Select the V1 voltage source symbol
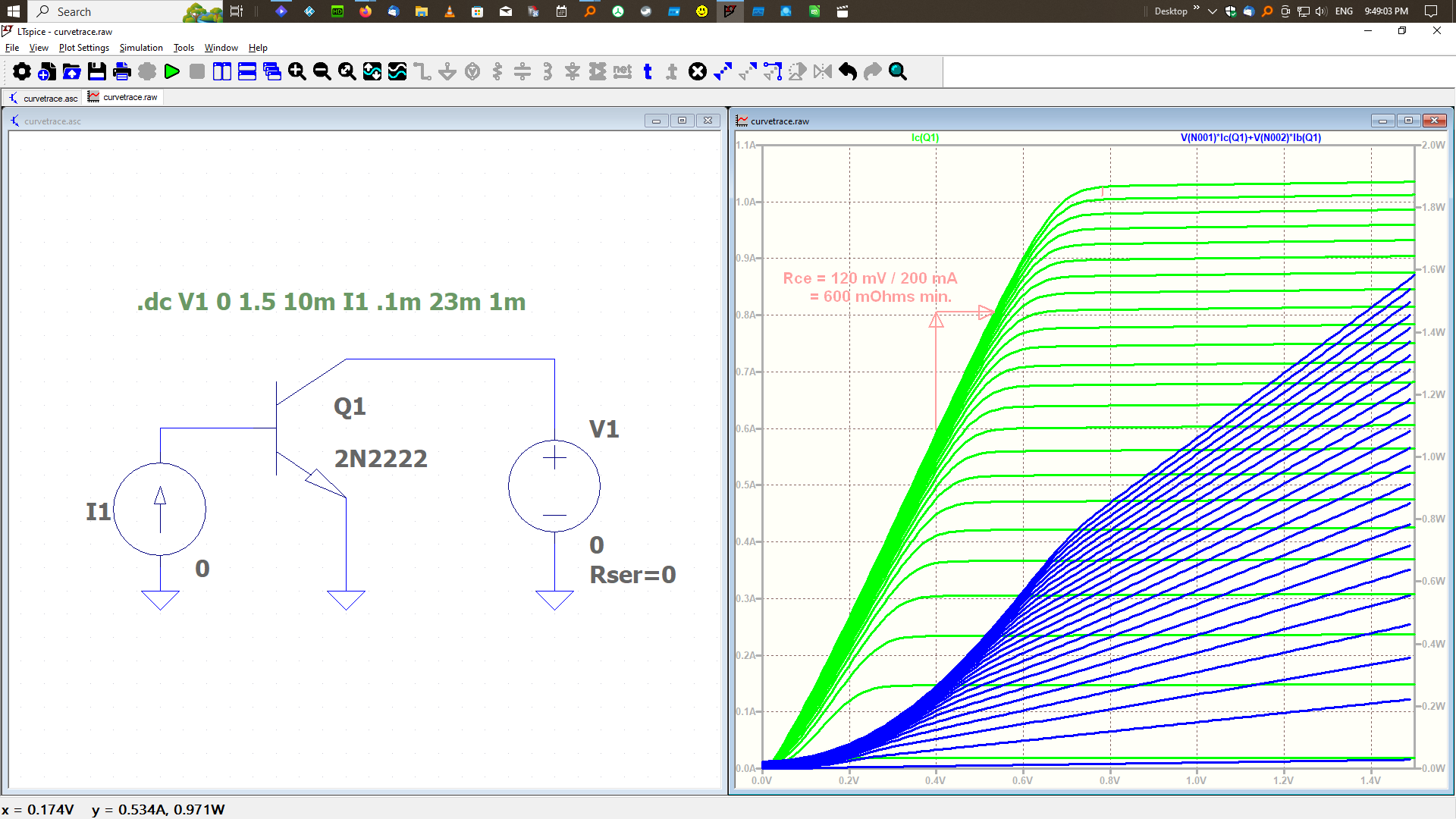 coord(554,486)
